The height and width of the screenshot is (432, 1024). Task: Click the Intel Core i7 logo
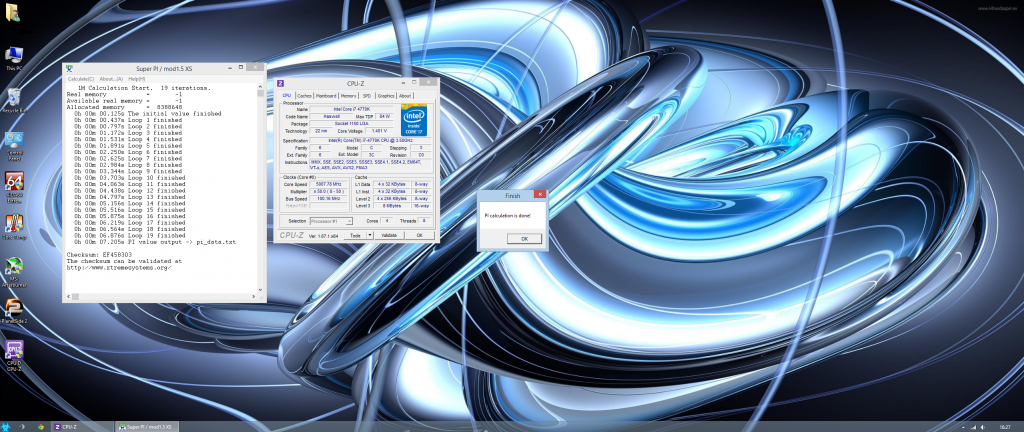point(416,119)
